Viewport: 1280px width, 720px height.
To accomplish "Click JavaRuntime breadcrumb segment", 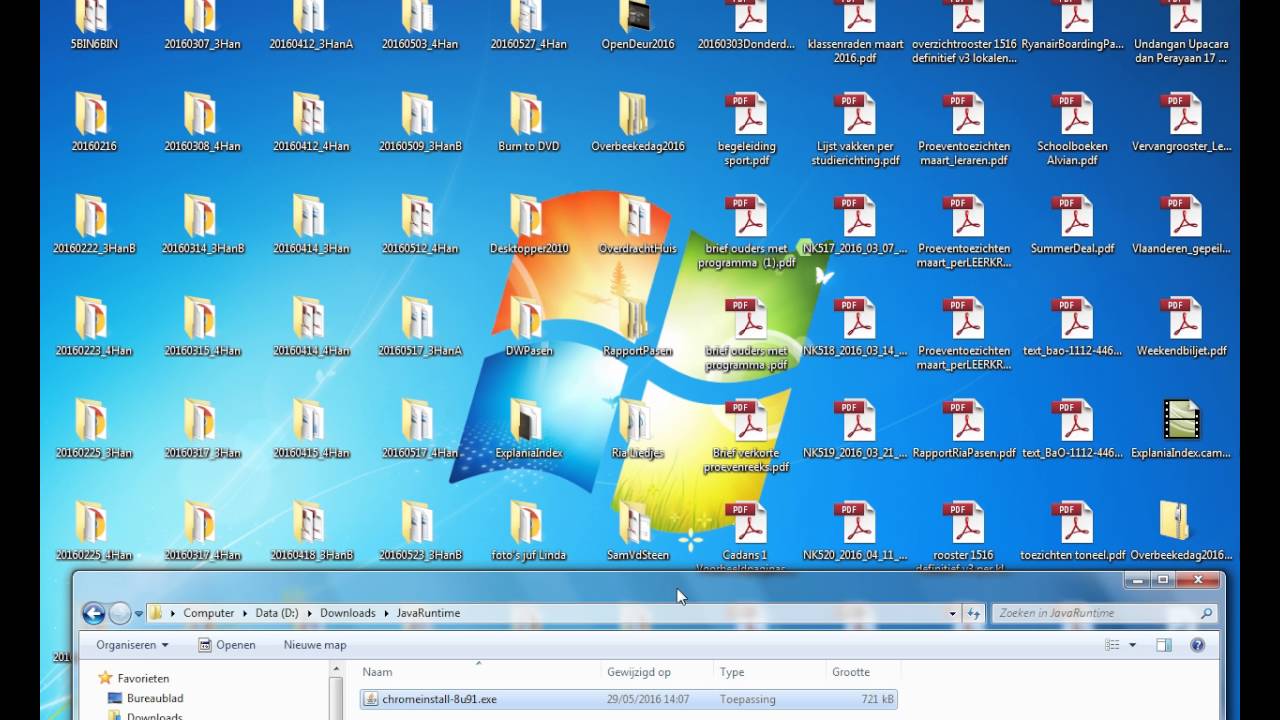I will click(428, 613).
